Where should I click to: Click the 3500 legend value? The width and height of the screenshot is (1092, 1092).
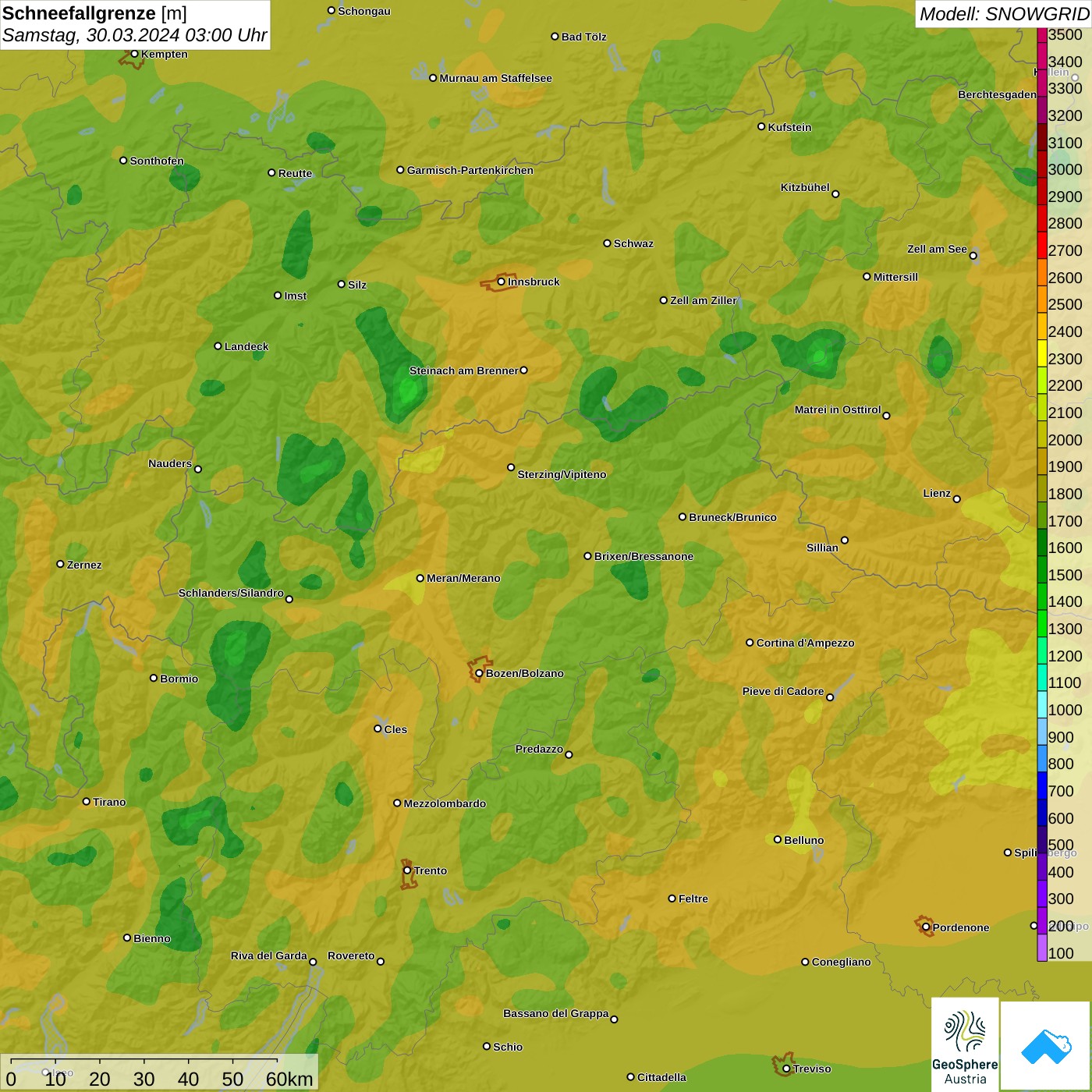[1065, 34]
